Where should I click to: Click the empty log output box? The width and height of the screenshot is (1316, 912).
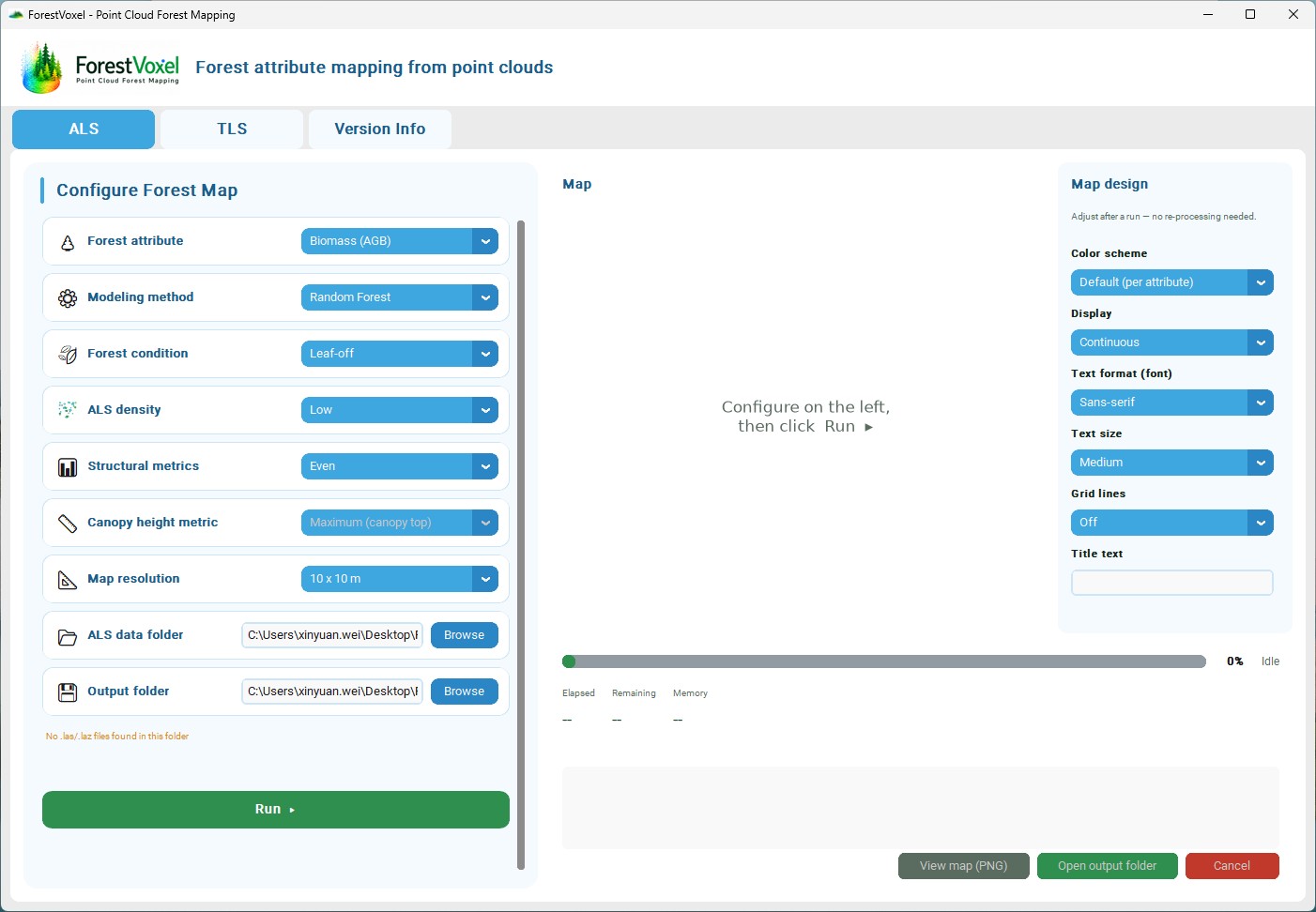[921, 808]
